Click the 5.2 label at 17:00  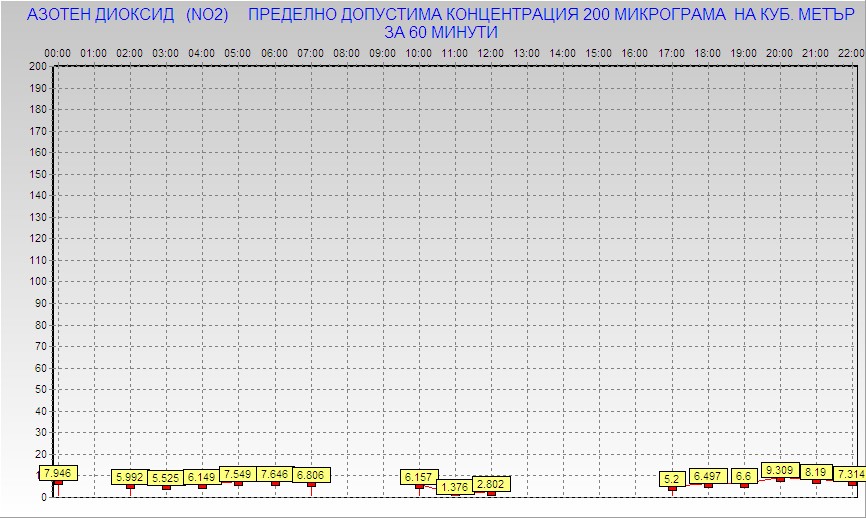(672, 479)
